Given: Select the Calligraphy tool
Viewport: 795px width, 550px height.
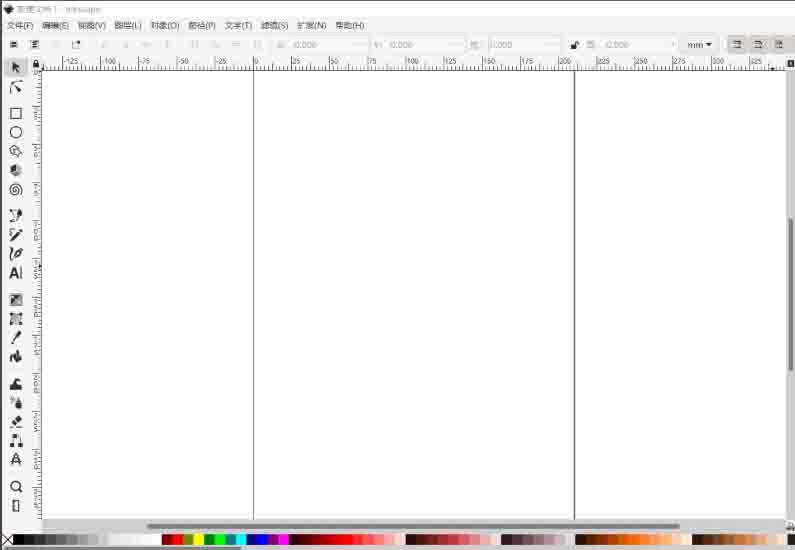Looking at the screenshot, I should point(16,253).
